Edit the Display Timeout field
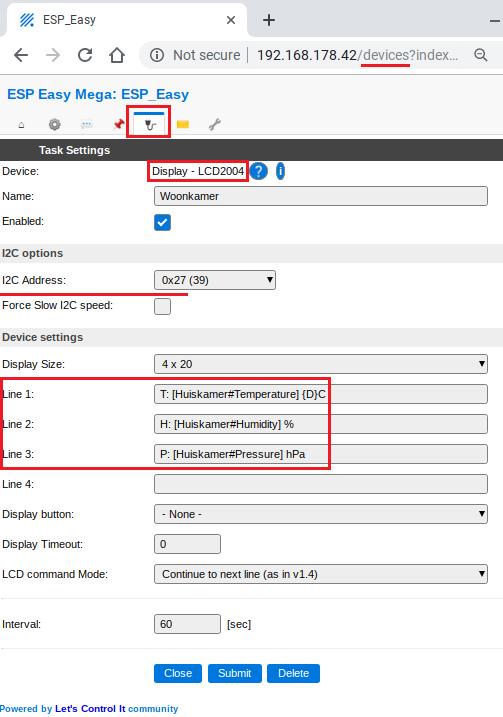 pyautogui.click(x=187, y=544)
